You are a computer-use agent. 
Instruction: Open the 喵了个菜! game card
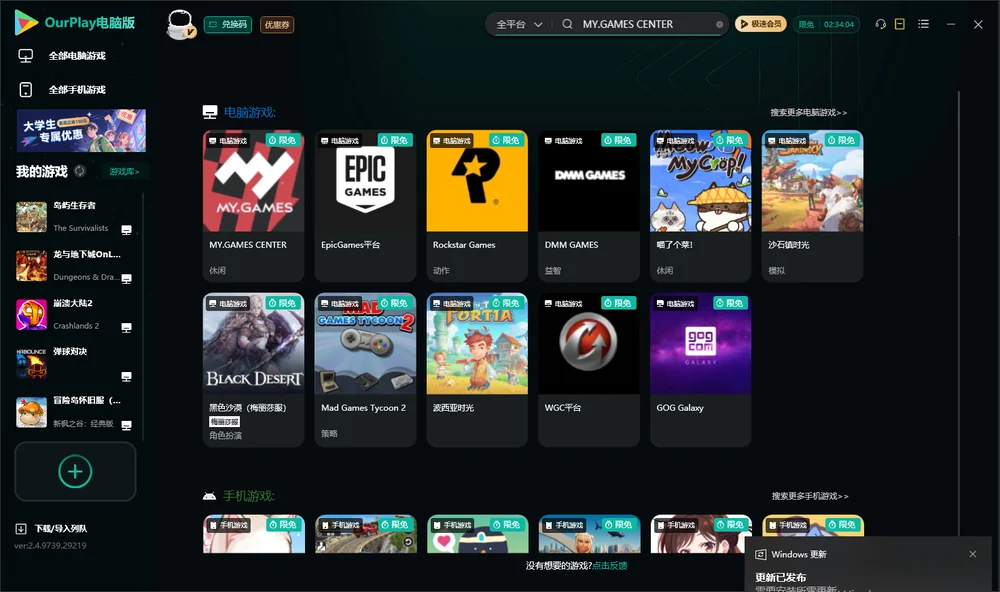700,206
